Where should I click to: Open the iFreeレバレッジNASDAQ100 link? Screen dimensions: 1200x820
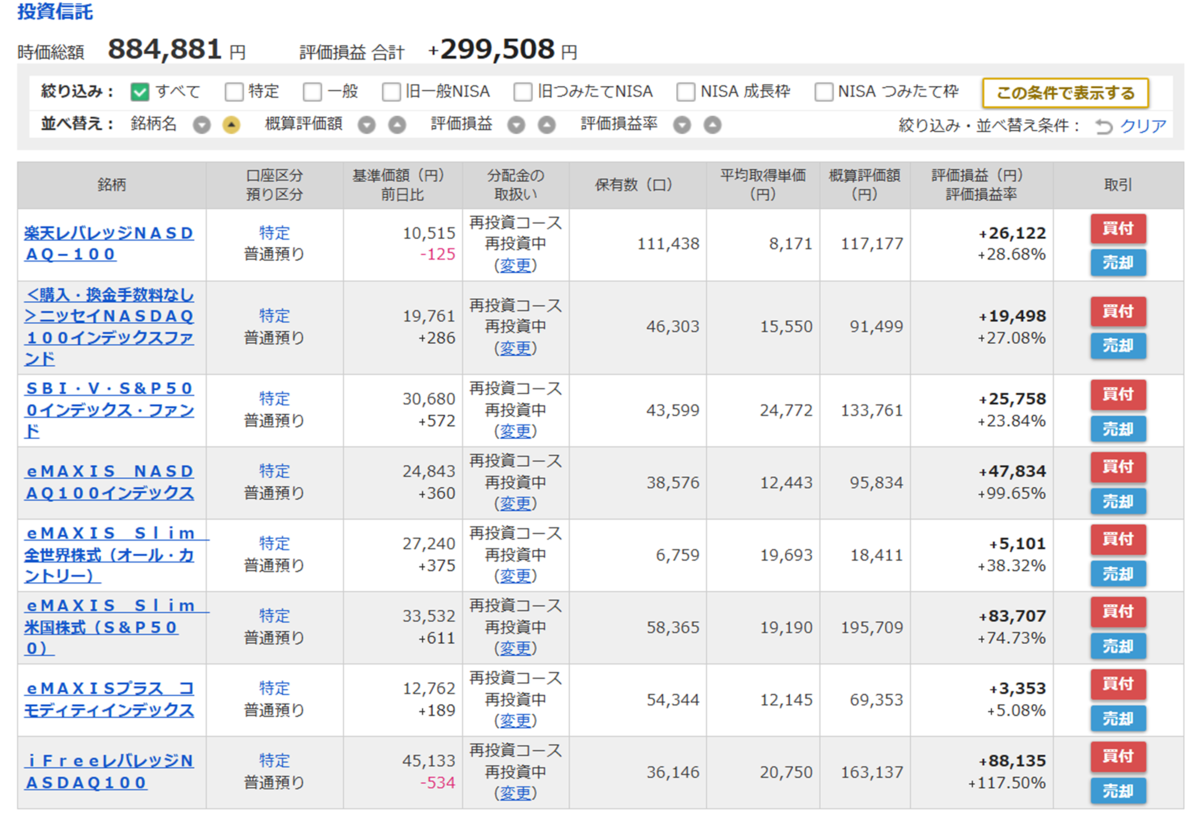[x=109, y=772]
